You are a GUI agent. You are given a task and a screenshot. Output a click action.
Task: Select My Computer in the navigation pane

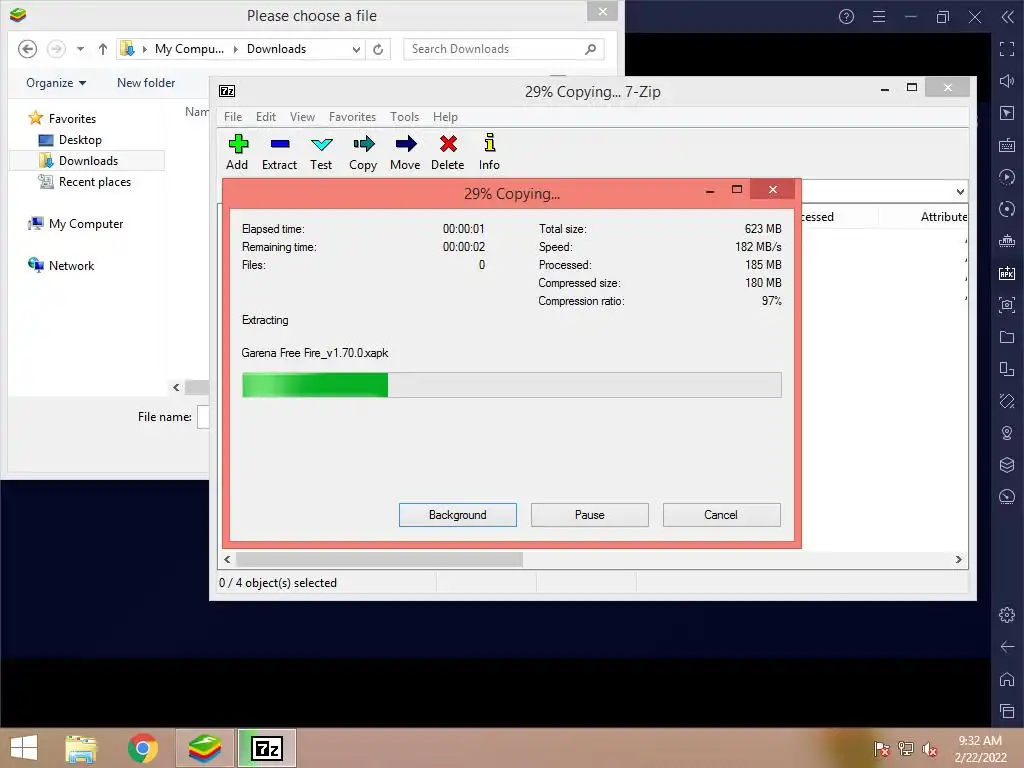86,224
